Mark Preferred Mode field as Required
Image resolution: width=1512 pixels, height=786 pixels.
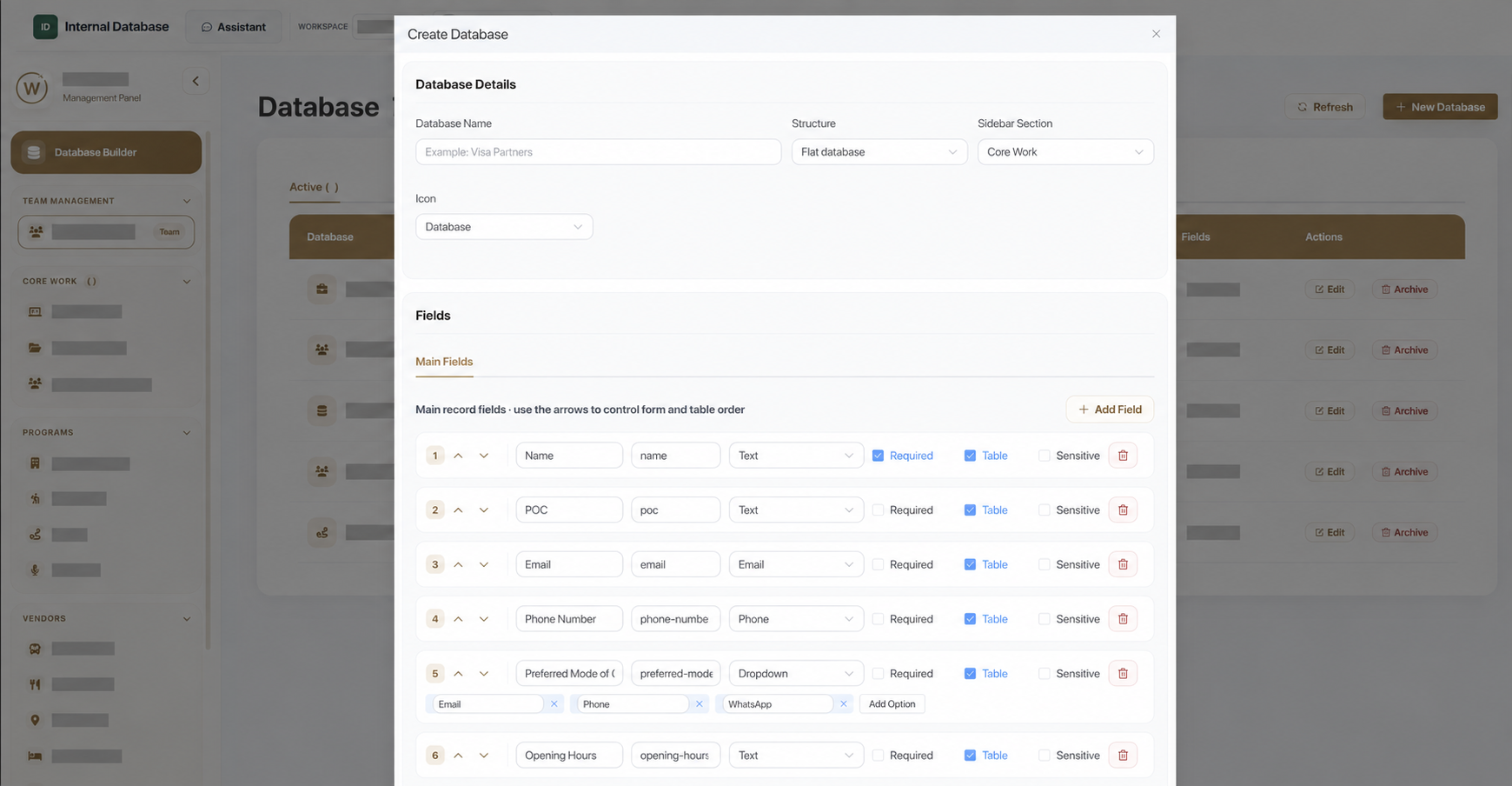[x=878, y=674]
